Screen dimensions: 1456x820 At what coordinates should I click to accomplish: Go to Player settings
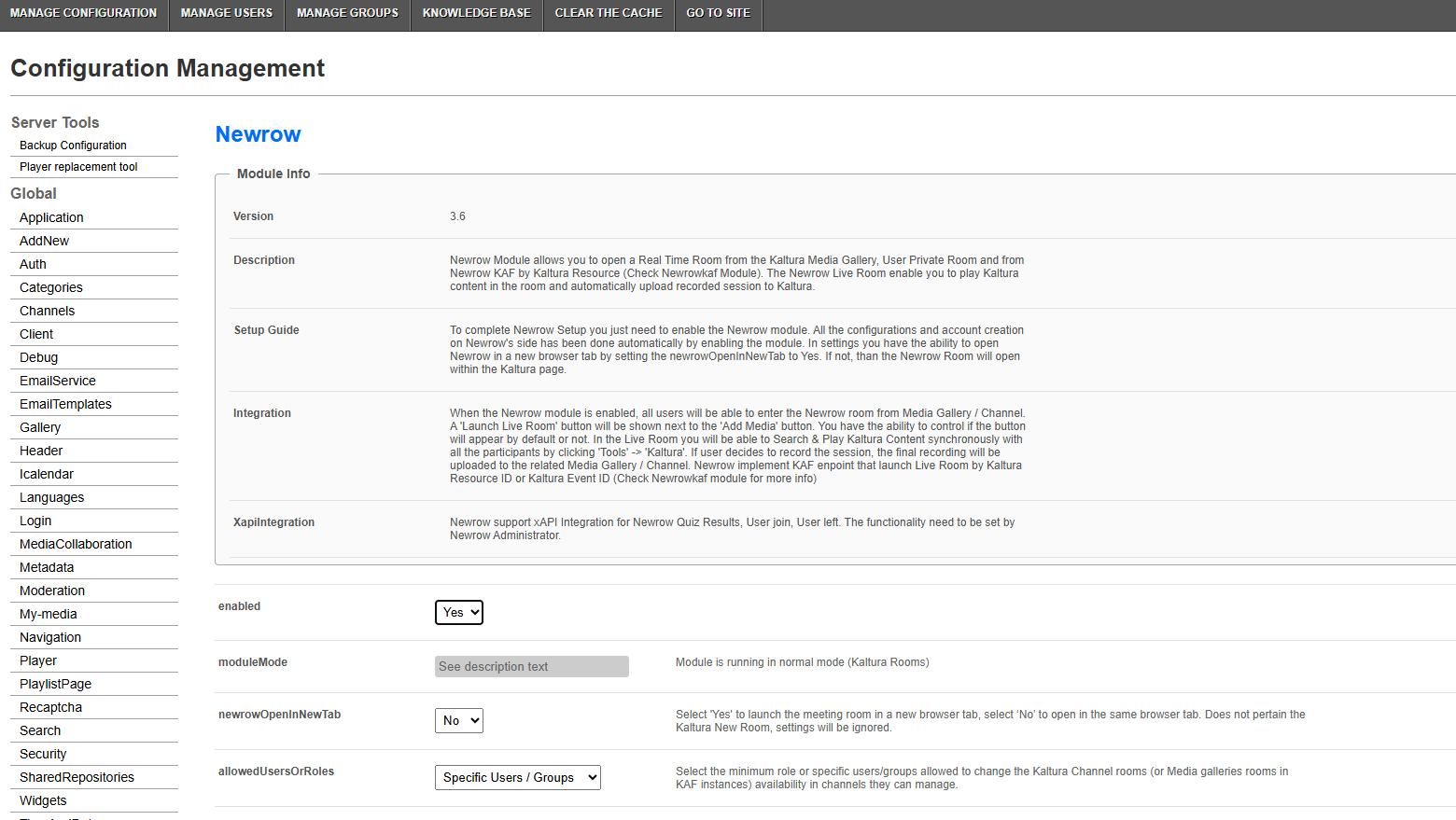(38, 660)
